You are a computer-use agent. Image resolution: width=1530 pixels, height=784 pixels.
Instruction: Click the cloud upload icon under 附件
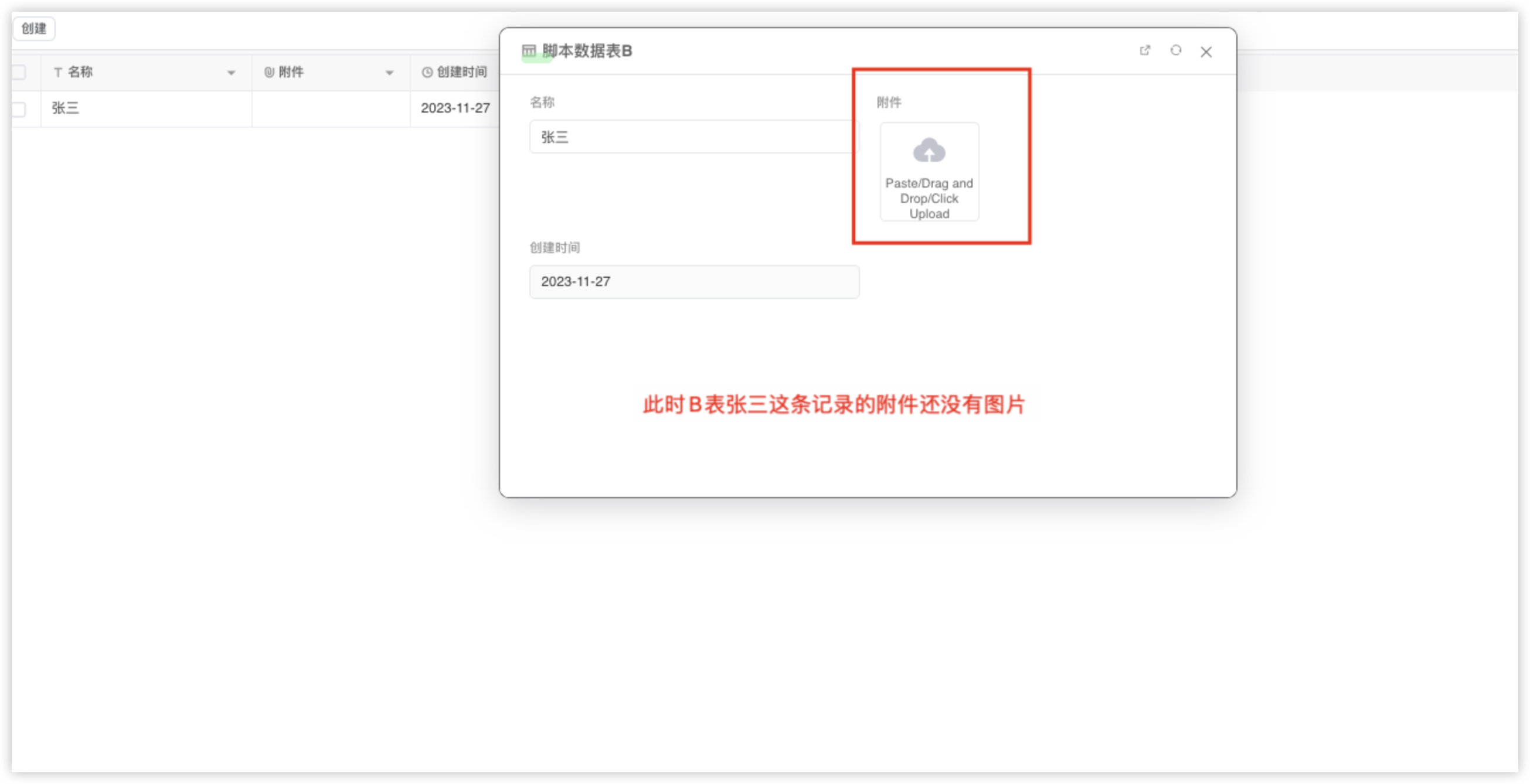pyautogui.click(x=929, y=151)
